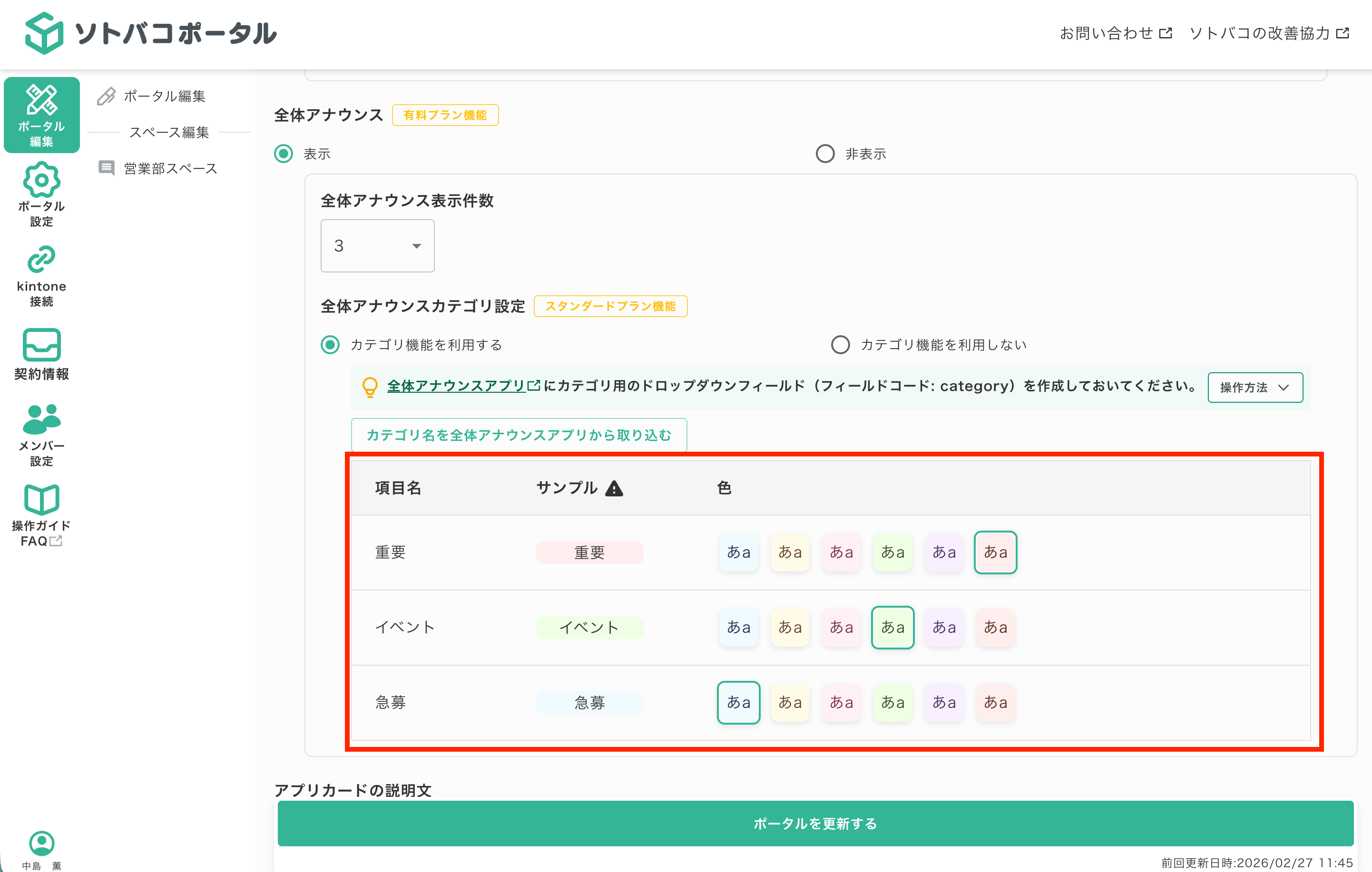Open the 全体アナウンスアプリ link

tap(456, 385)
